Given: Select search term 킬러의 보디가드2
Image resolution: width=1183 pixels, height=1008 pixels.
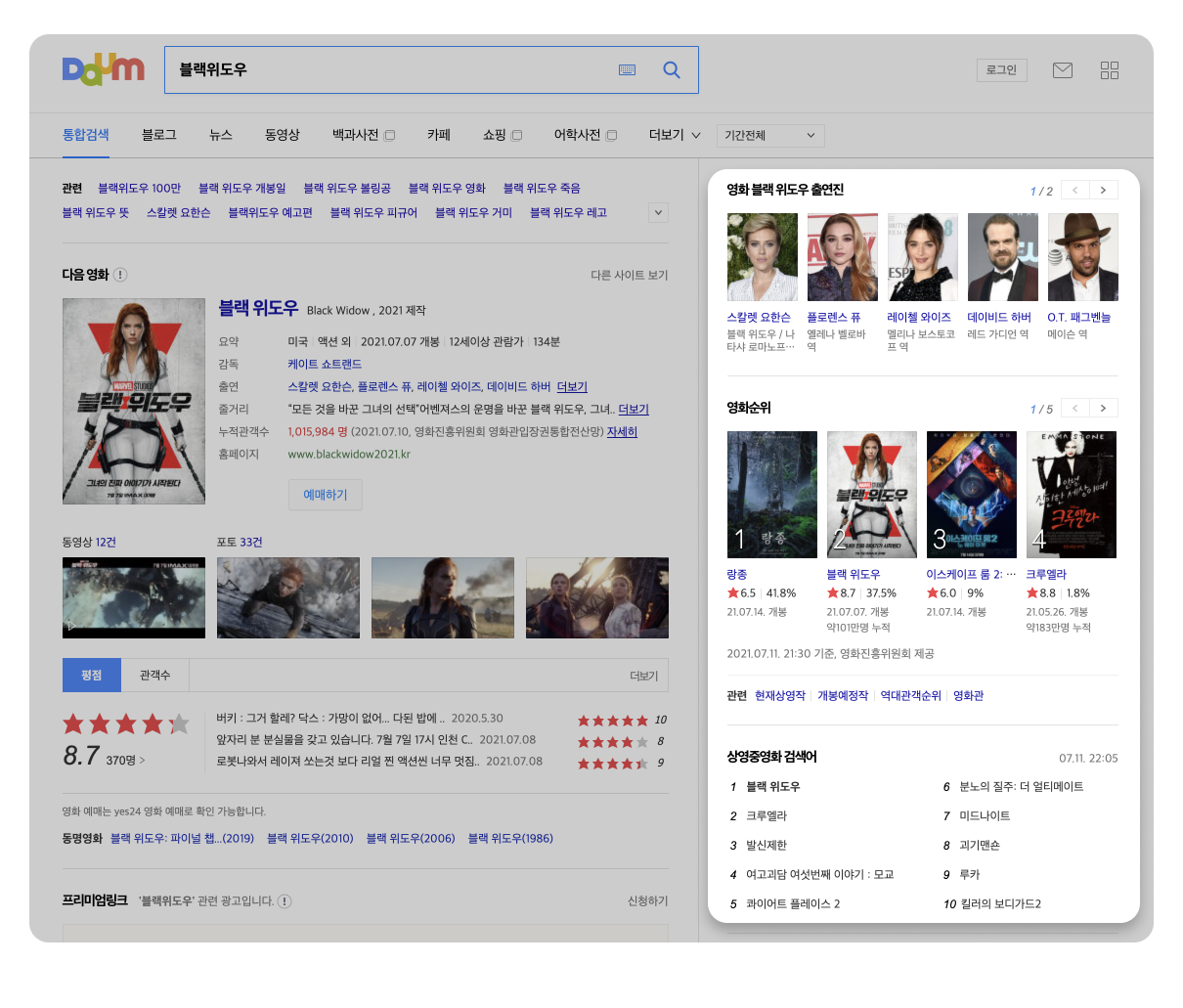Looking at the screenshot, I should (x=1000, y=903).
